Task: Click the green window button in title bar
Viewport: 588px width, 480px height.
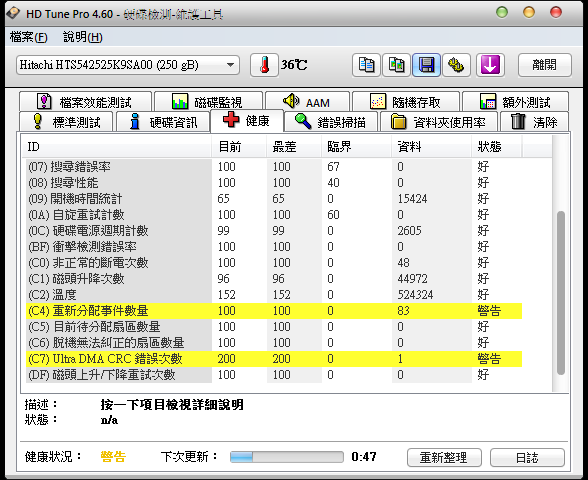Action: pos(502,12)
